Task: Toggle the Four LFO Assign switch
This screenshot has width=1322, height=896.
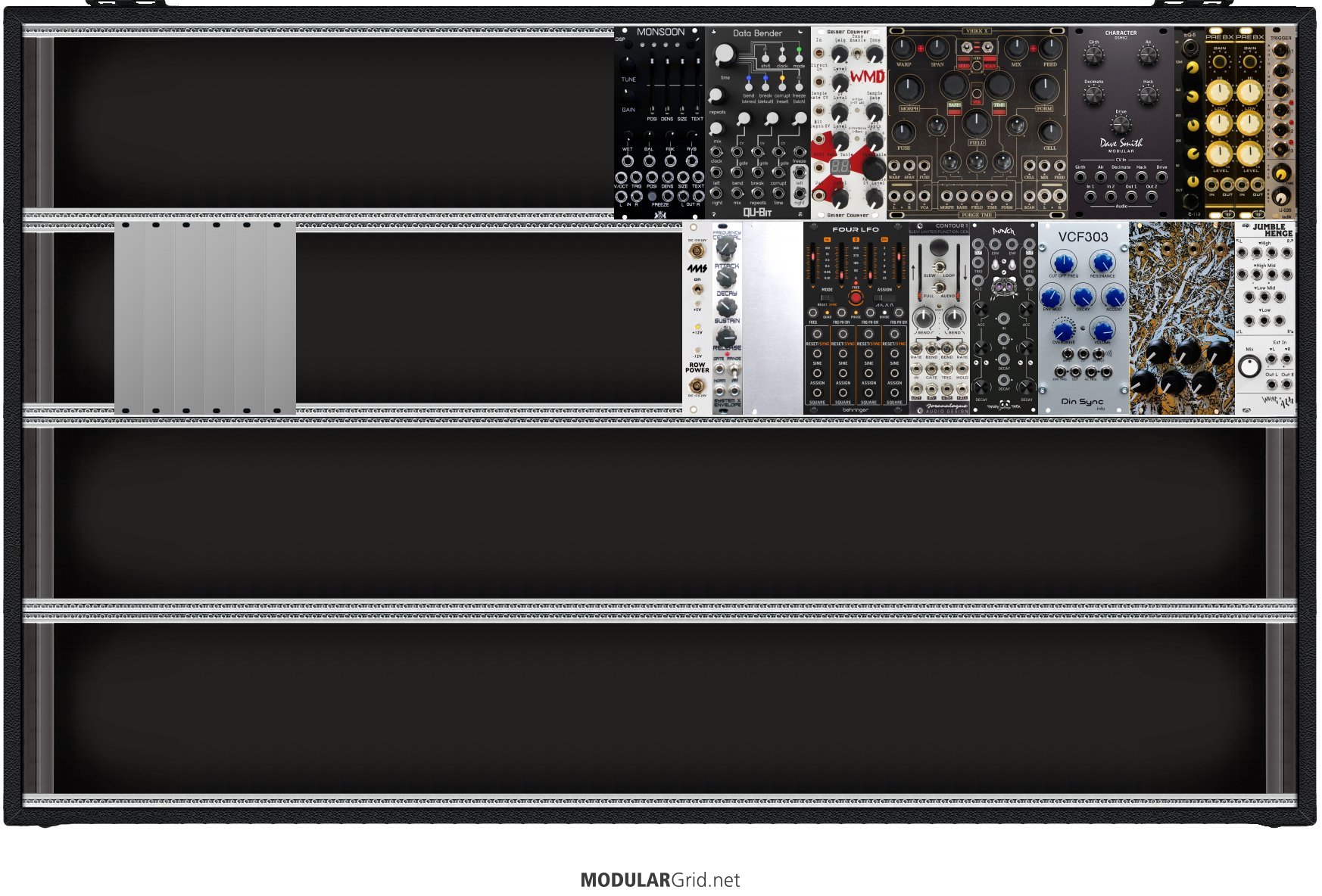Action: click(884, 297)
